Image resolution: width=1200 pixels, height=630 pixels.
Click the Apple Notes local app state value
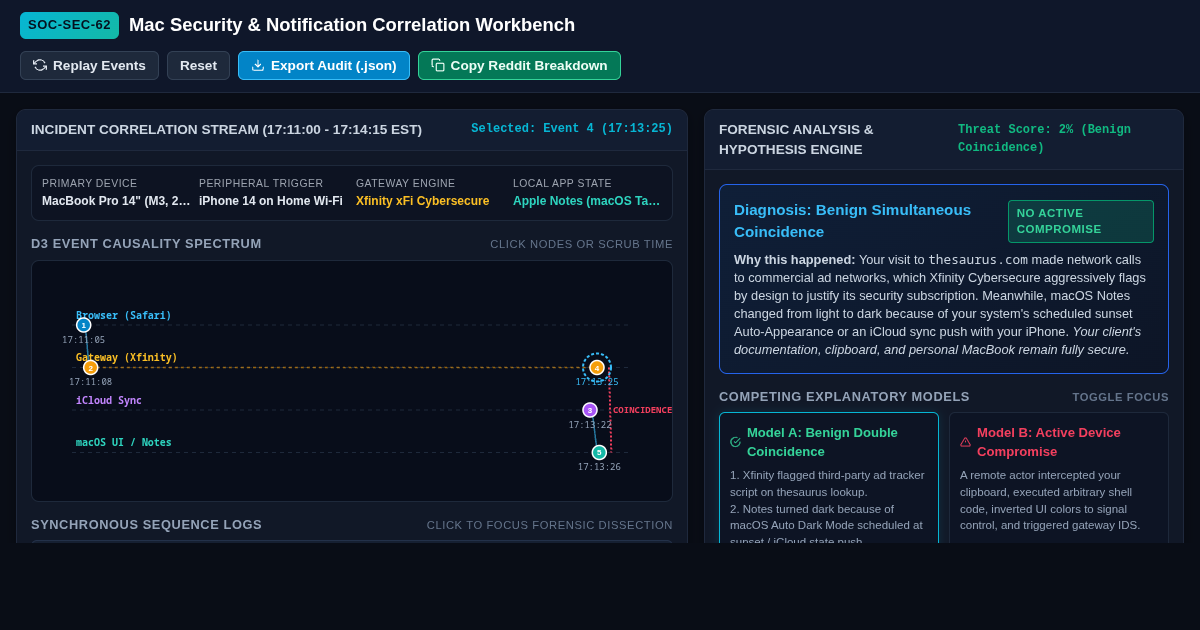pos(587,201)
